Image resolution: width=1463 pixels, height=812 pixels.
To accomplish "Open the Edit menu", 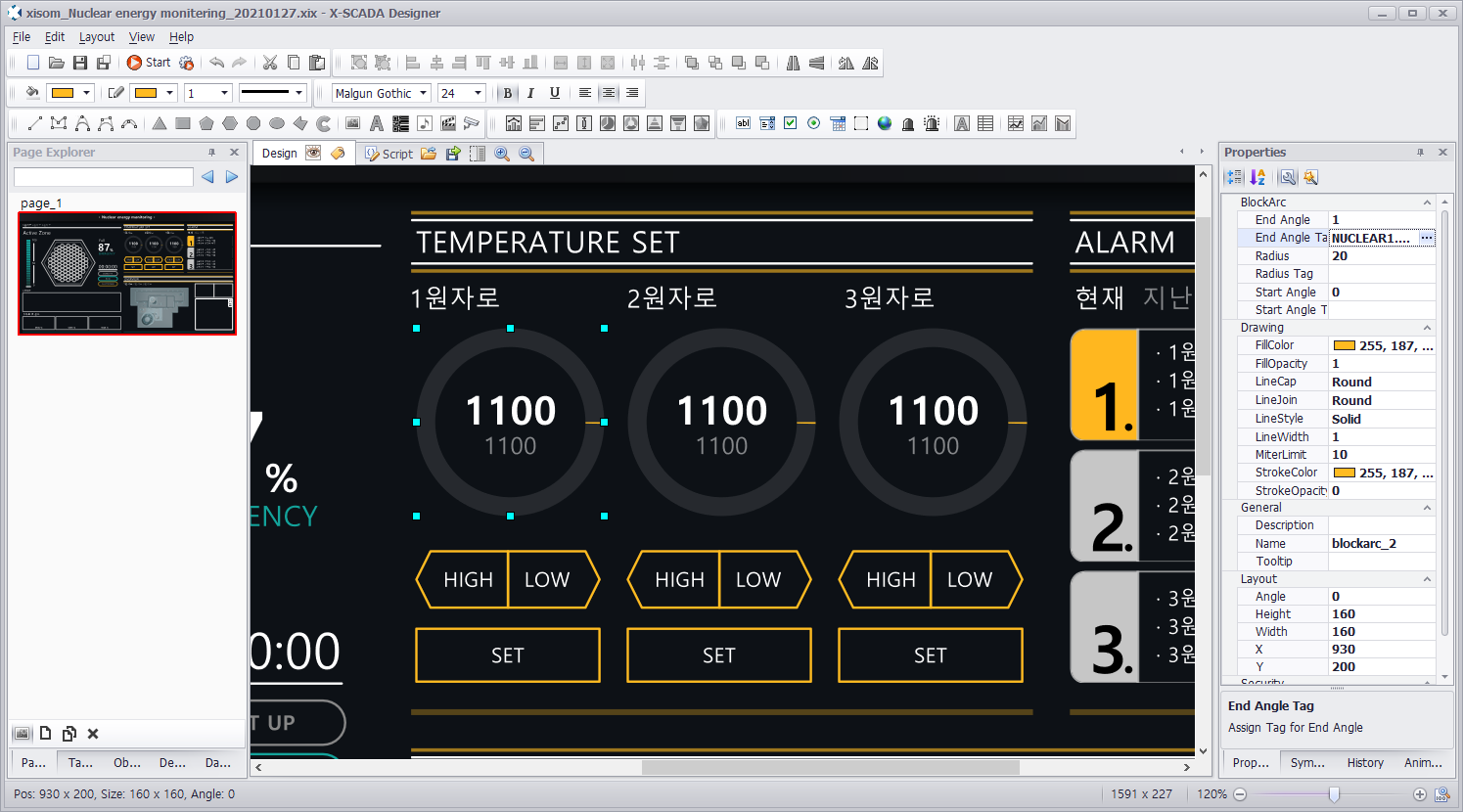I will click(55, 37).
